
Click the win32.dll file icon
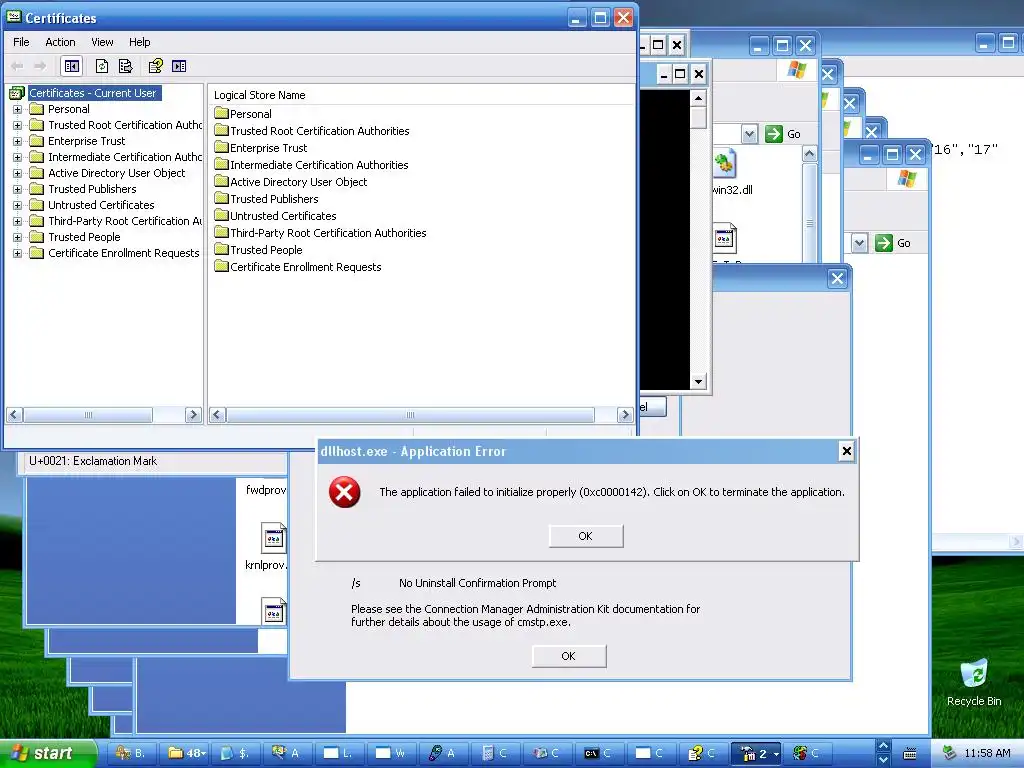(x=724, y=163)
